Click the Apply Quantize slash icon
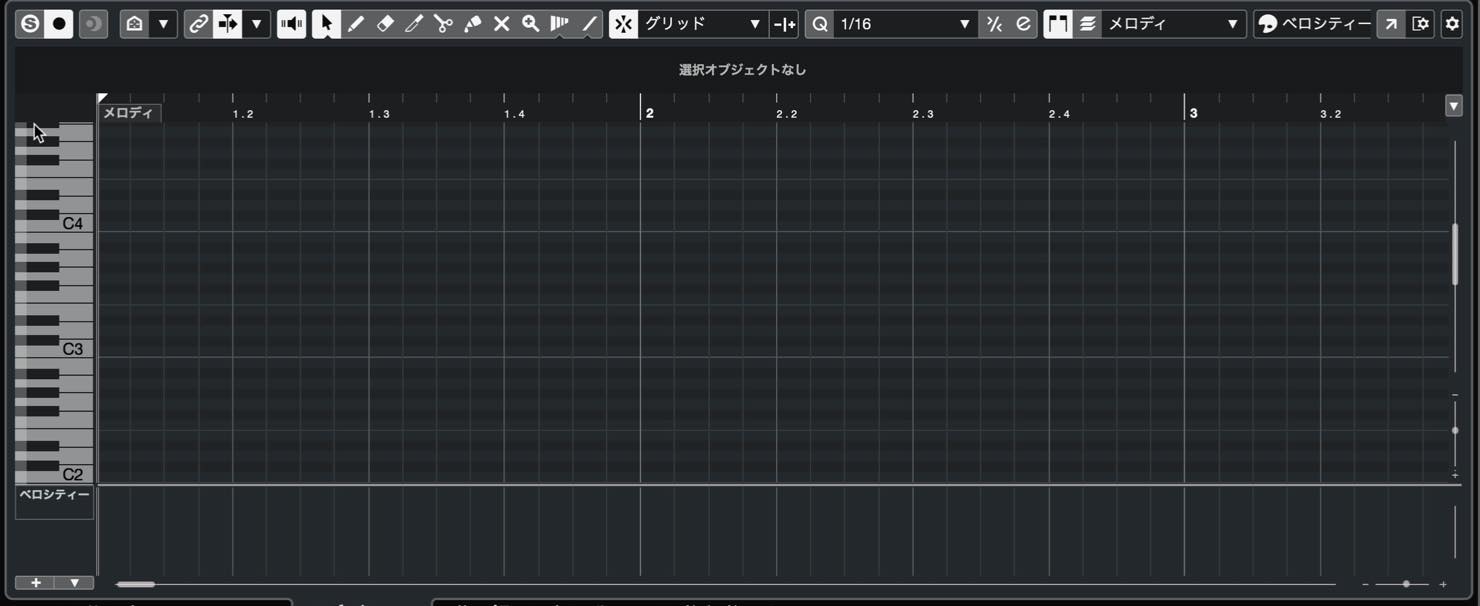1480x606 pixels. point(994,24)
